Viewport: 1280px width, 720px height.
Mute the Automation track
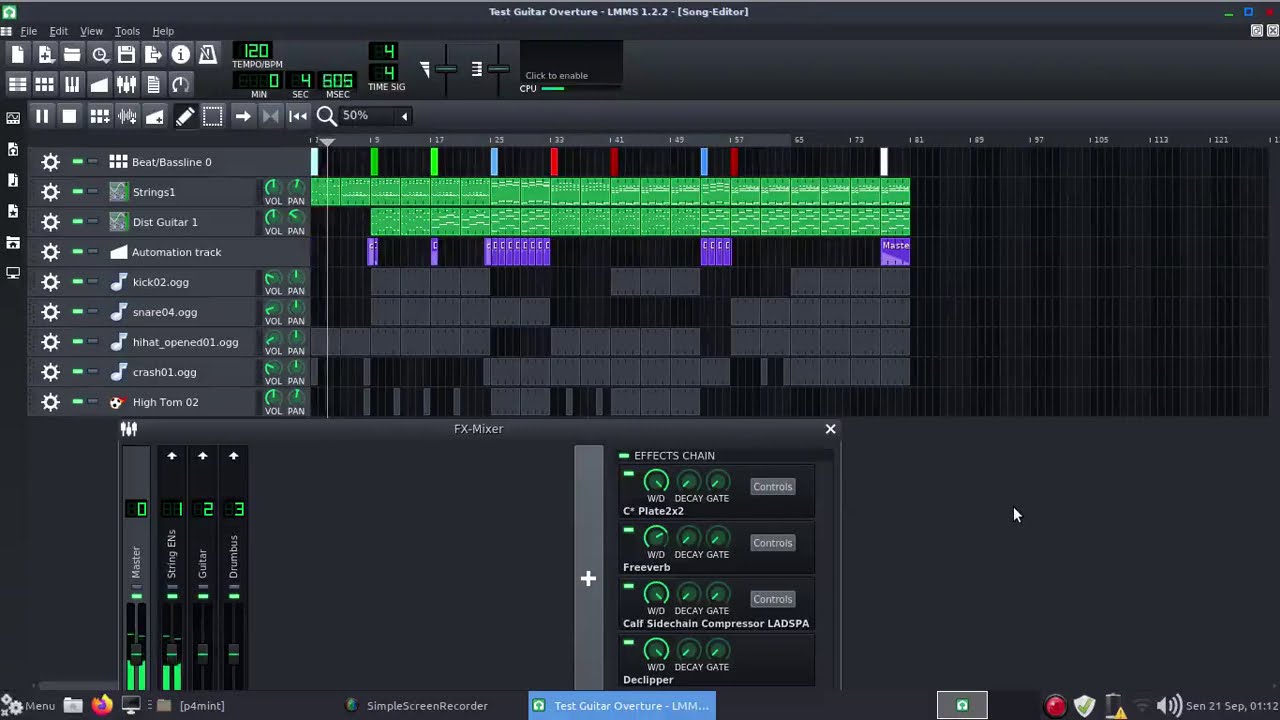(x=78, y=251)
